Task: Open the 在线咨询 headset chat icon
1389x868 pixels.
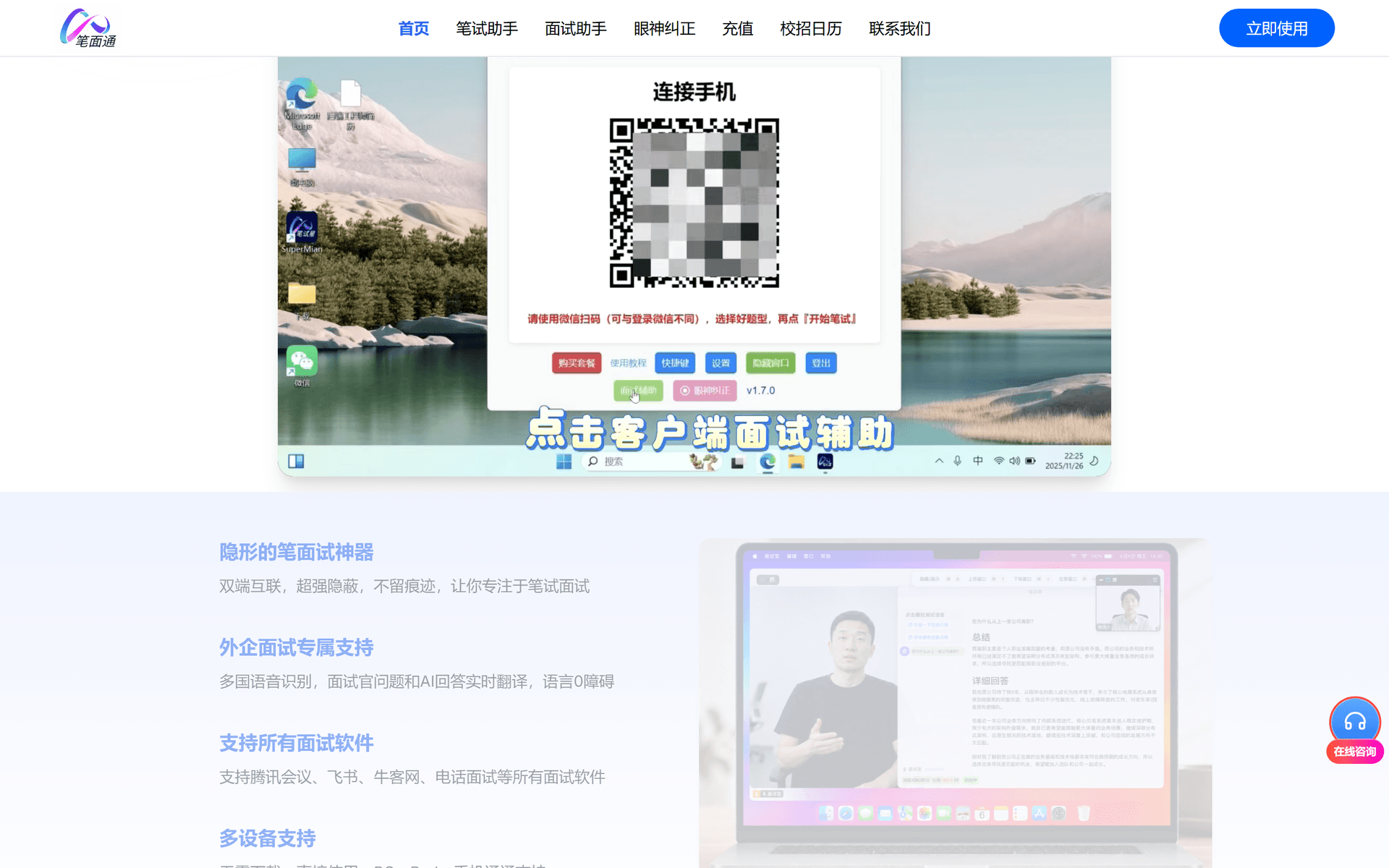Action: [x=1355, y=721]
